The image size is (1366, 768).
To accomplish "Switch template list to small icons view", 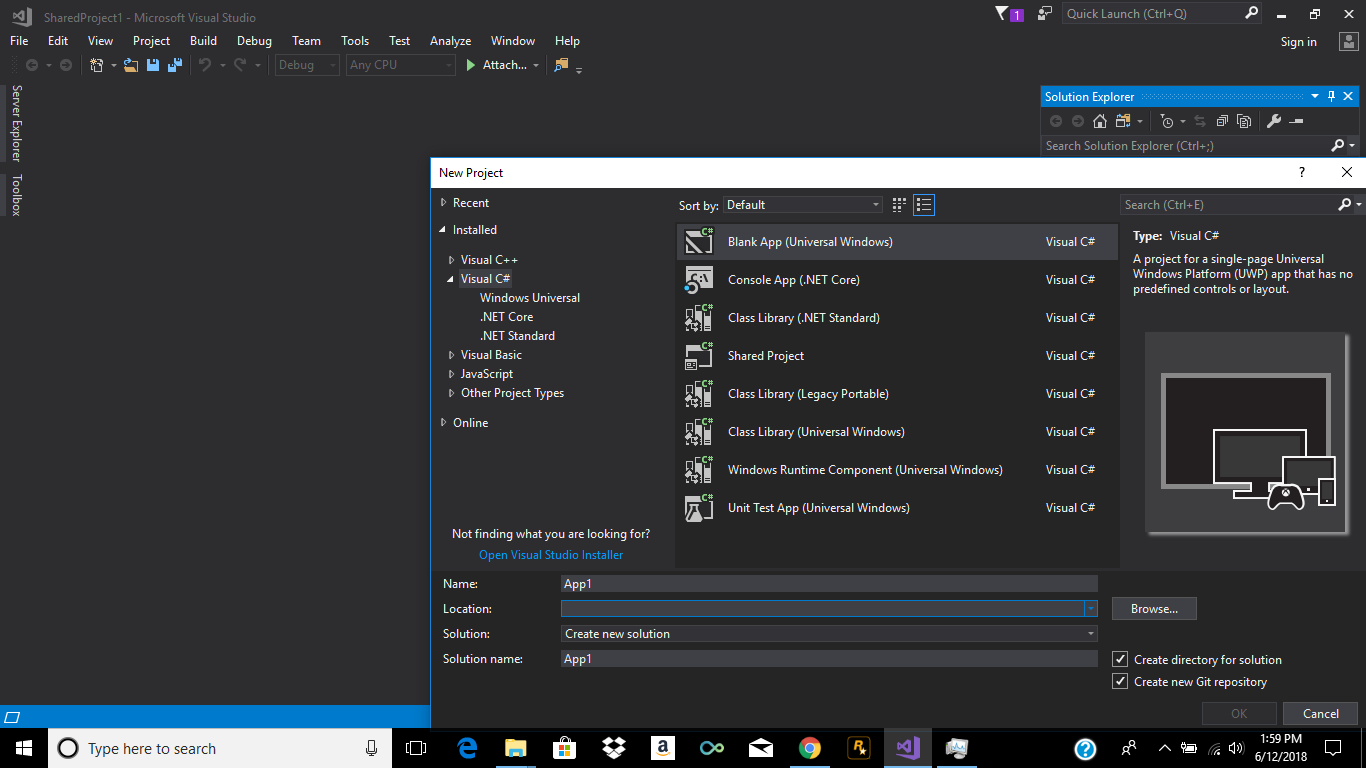I will tap(899, 205).
